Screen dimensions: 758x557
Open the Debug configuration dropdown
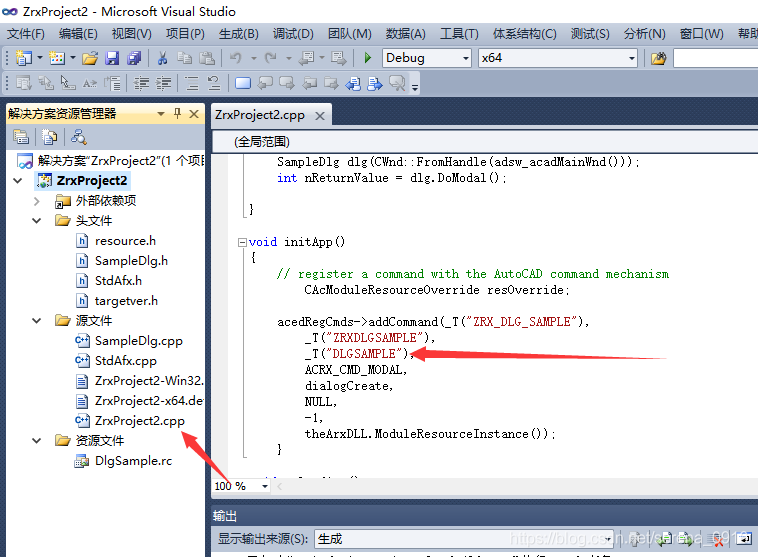(466, 59)
